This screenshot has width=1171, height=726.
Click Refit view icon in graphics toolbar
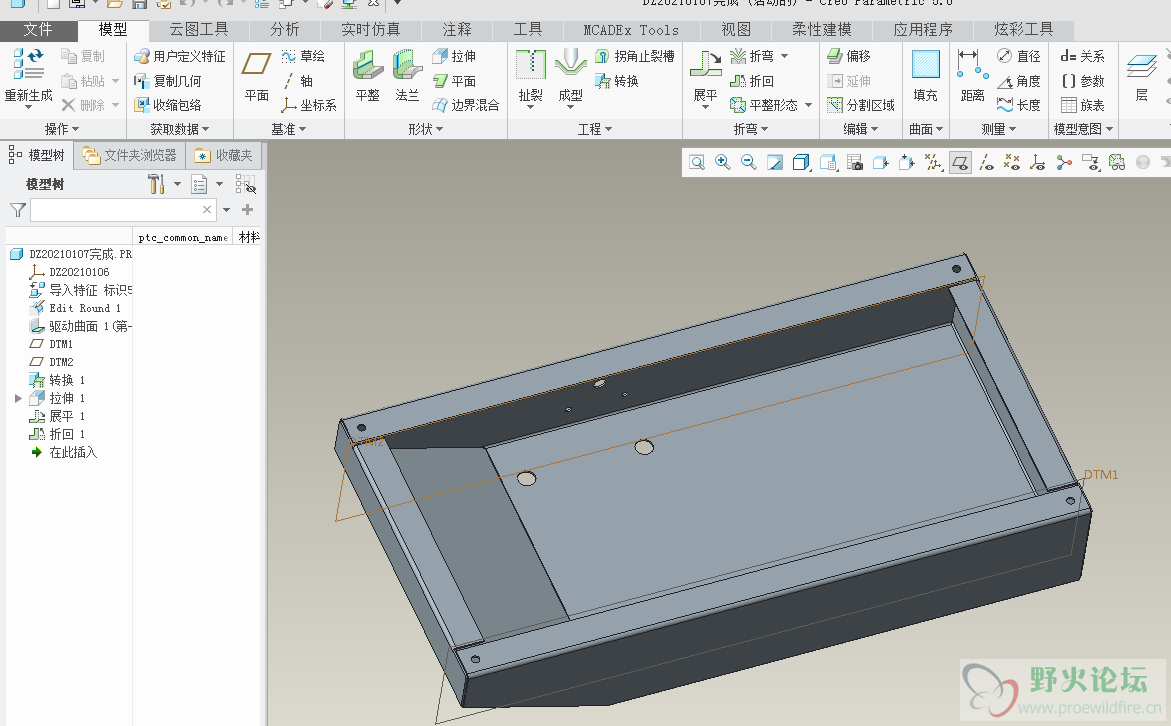[x=696, y=162]
